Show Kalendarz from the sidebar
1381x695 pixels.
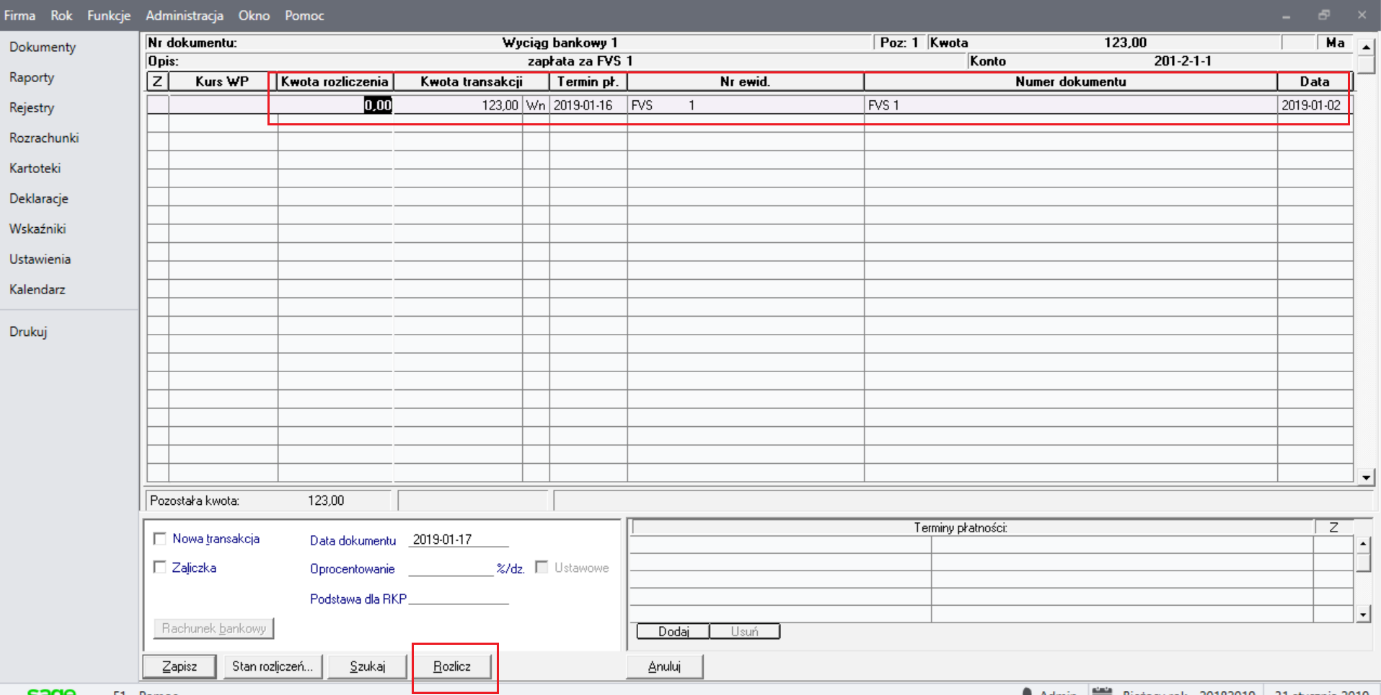(37, 289)
